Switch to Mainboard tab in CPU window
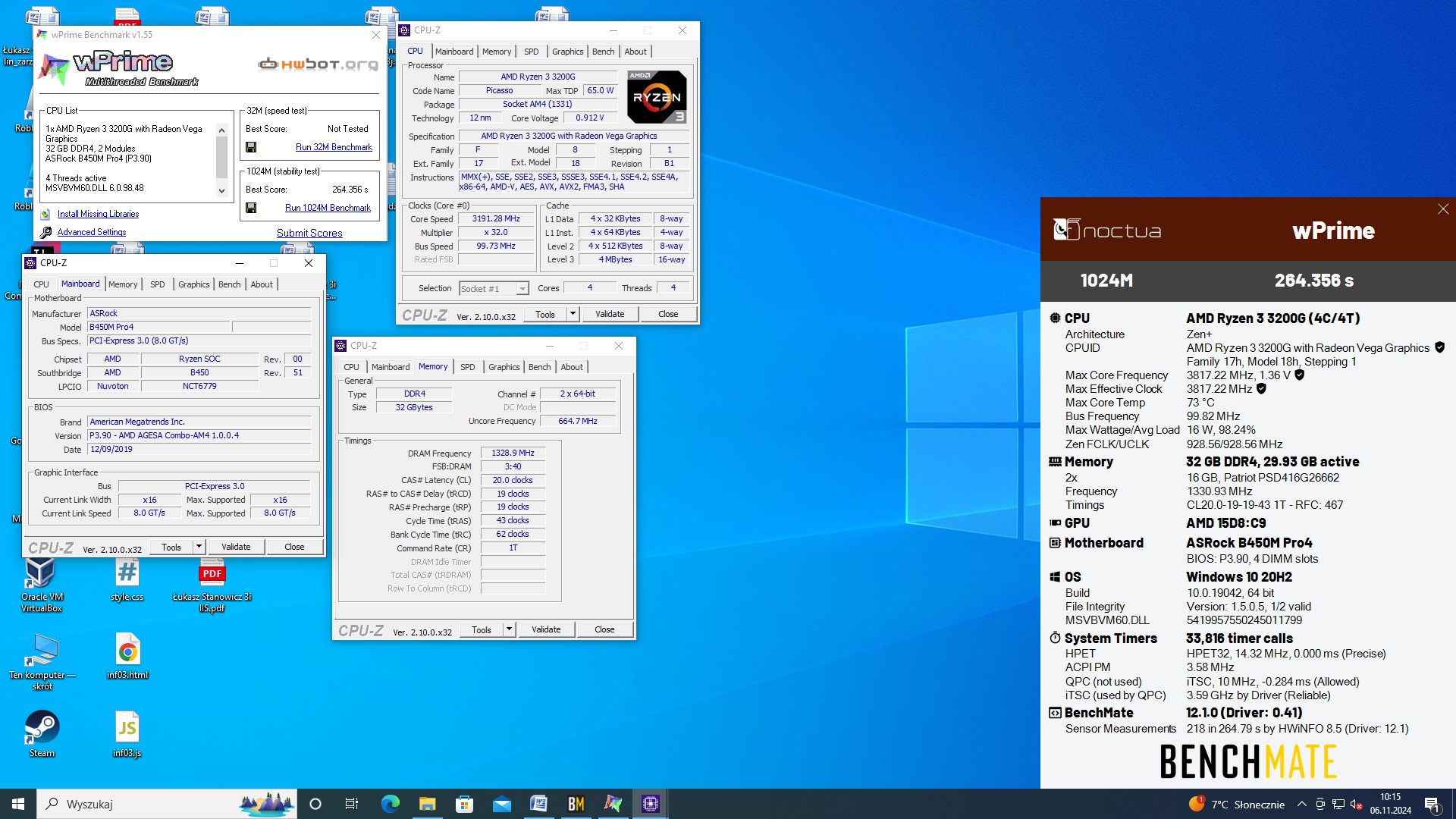1456x819 pixels. click(x=454, y=52)
